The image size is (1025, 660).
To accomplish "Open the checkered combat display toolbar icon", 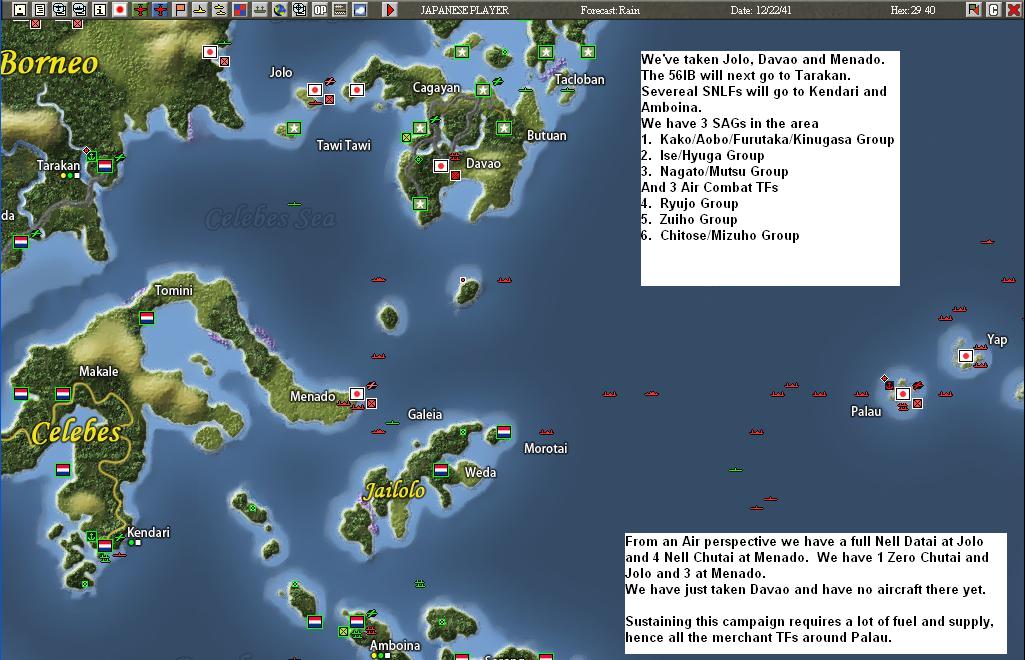I will click(238, 8).
